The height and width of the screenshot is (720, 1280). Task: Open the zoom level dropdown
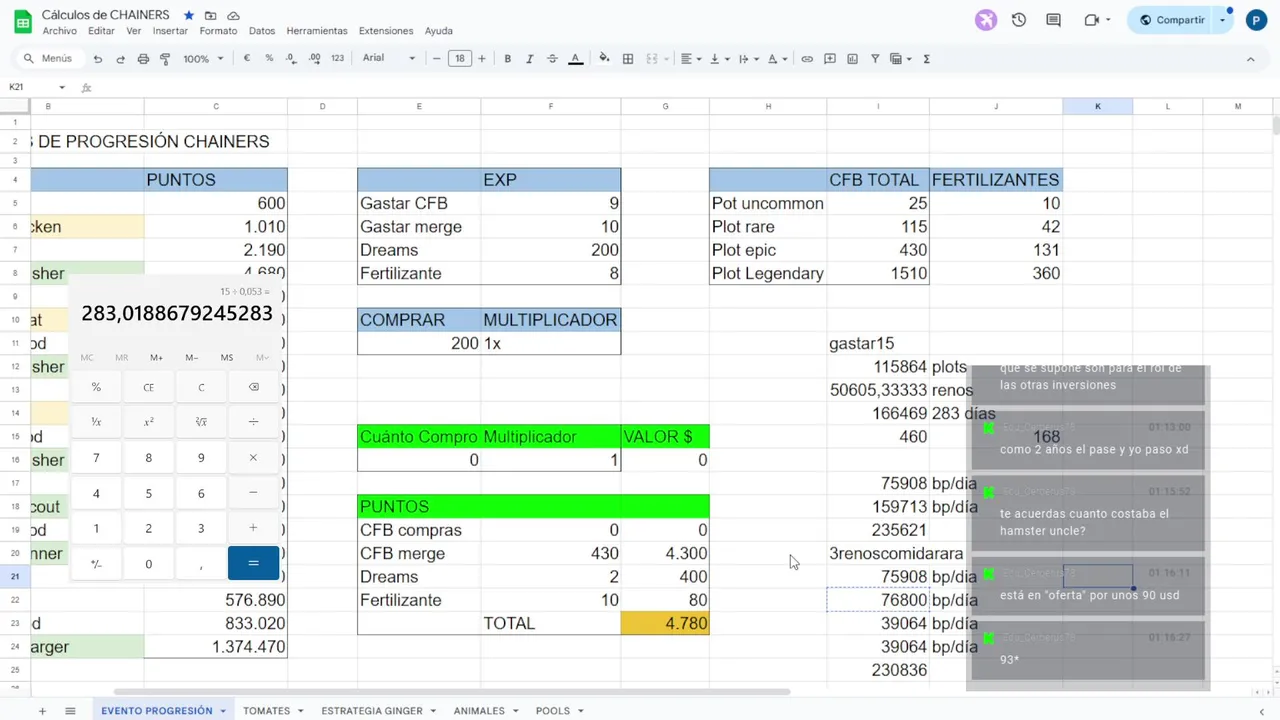pyautogui.click(x=201, y=59)
